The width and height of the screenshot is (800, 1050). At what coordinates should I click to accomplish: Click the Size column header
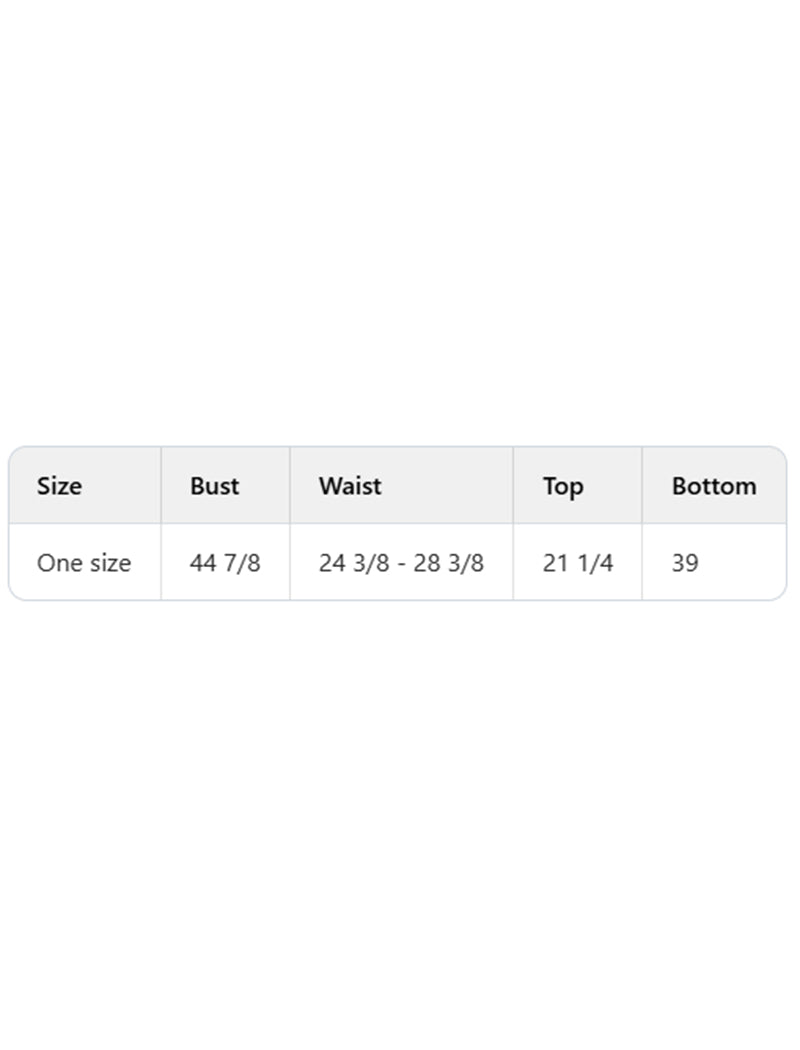click(59, 485)
